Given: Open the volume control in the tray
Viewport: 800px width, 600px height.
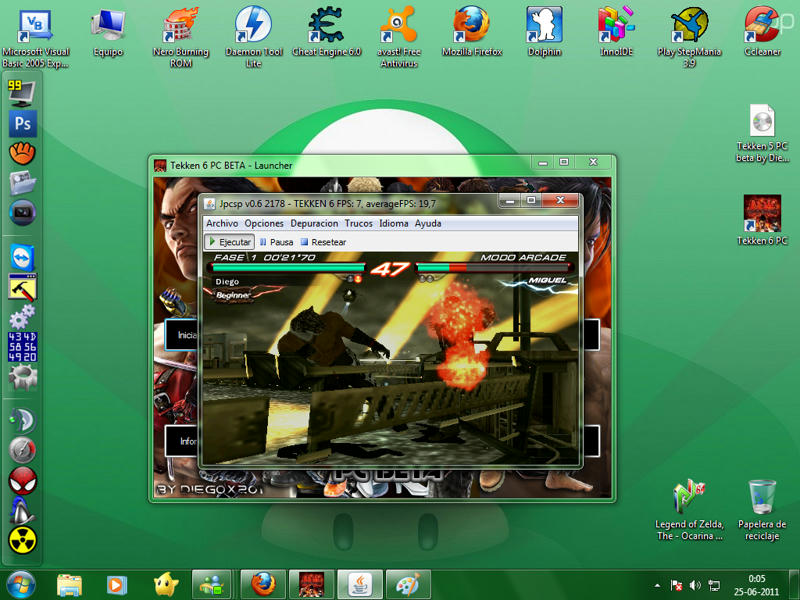Looking at the screenshot, I should (695, 585).
